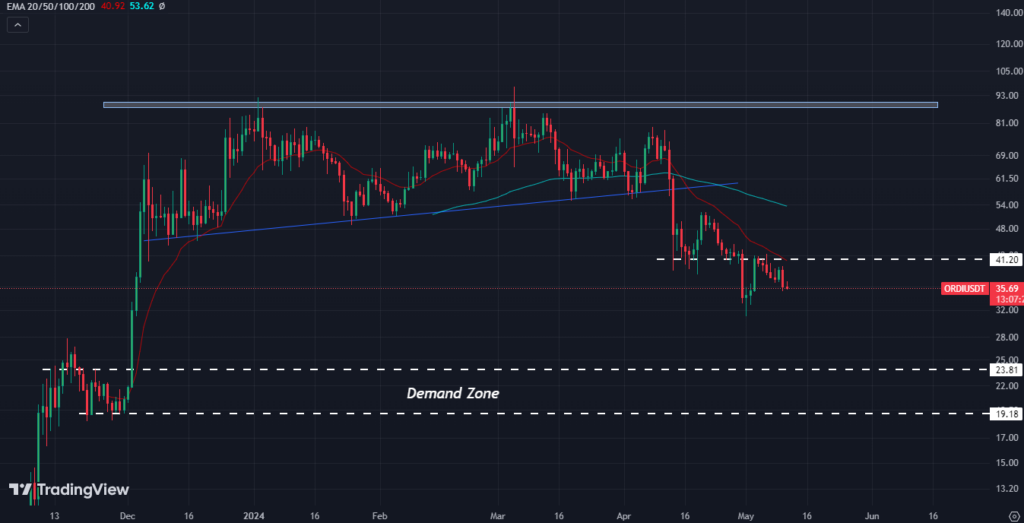Open chart settings gear icon

(1013, 515)
